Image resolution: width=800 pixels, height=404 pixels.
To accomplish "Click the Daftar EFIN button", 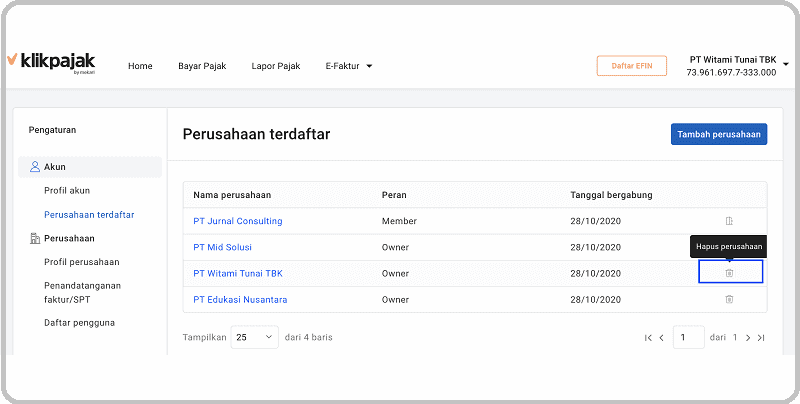I will (632, 66).
